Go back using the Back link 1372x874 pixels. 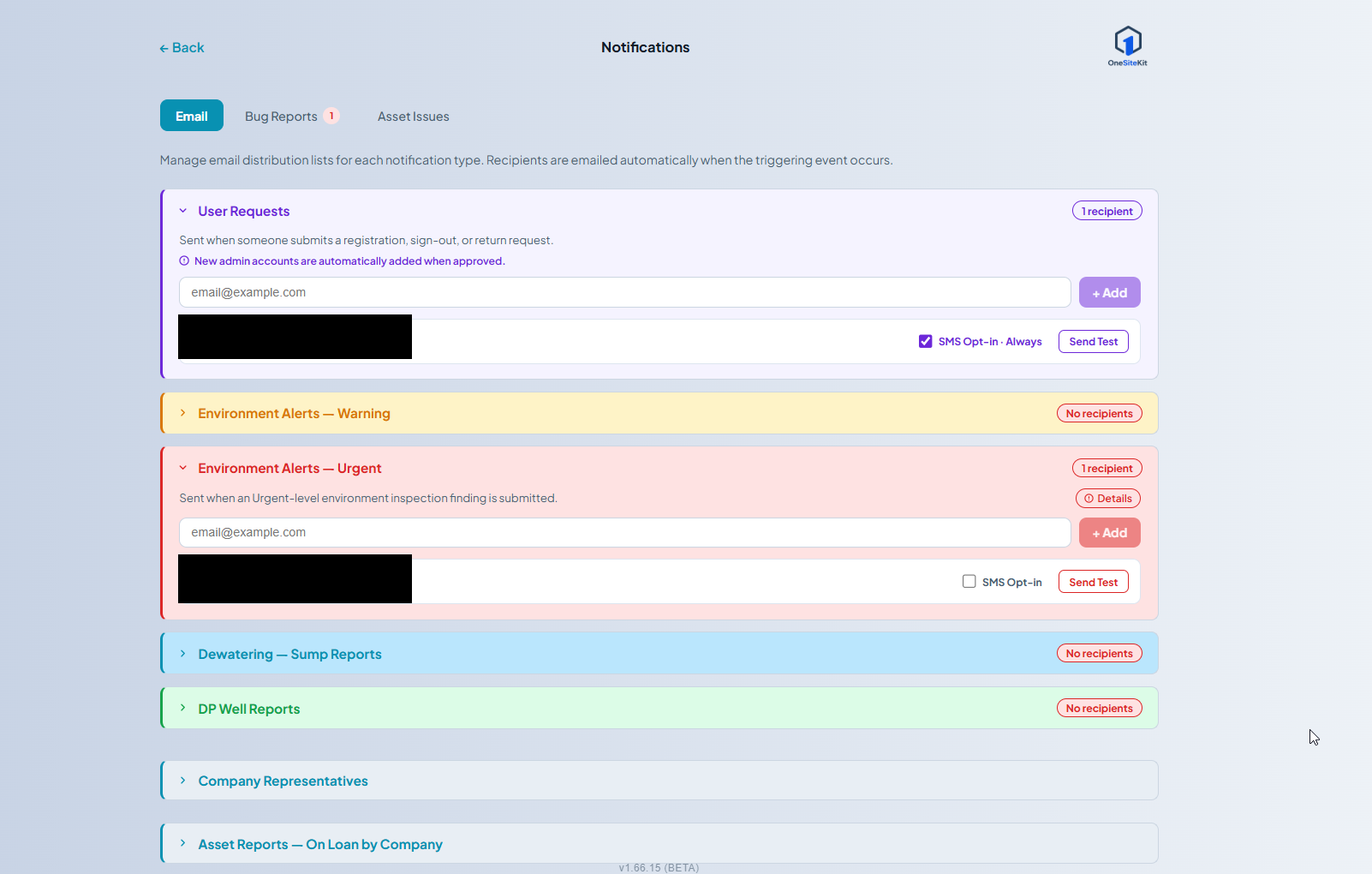click(x=182, y=48)
